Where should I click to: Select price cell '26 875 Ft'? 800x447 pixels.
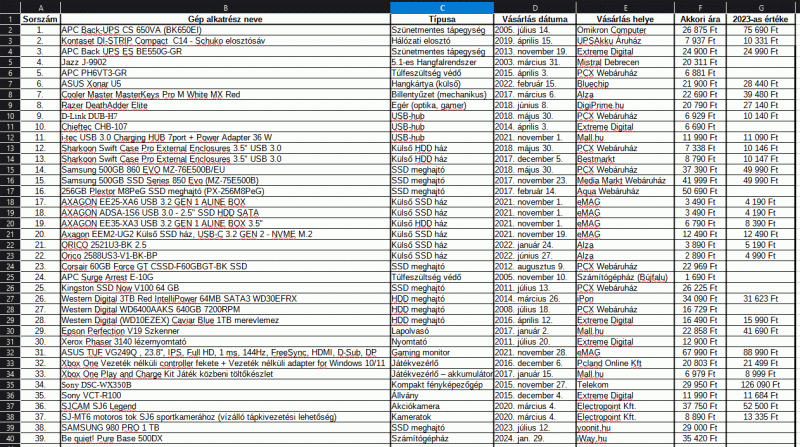point(700,30)
